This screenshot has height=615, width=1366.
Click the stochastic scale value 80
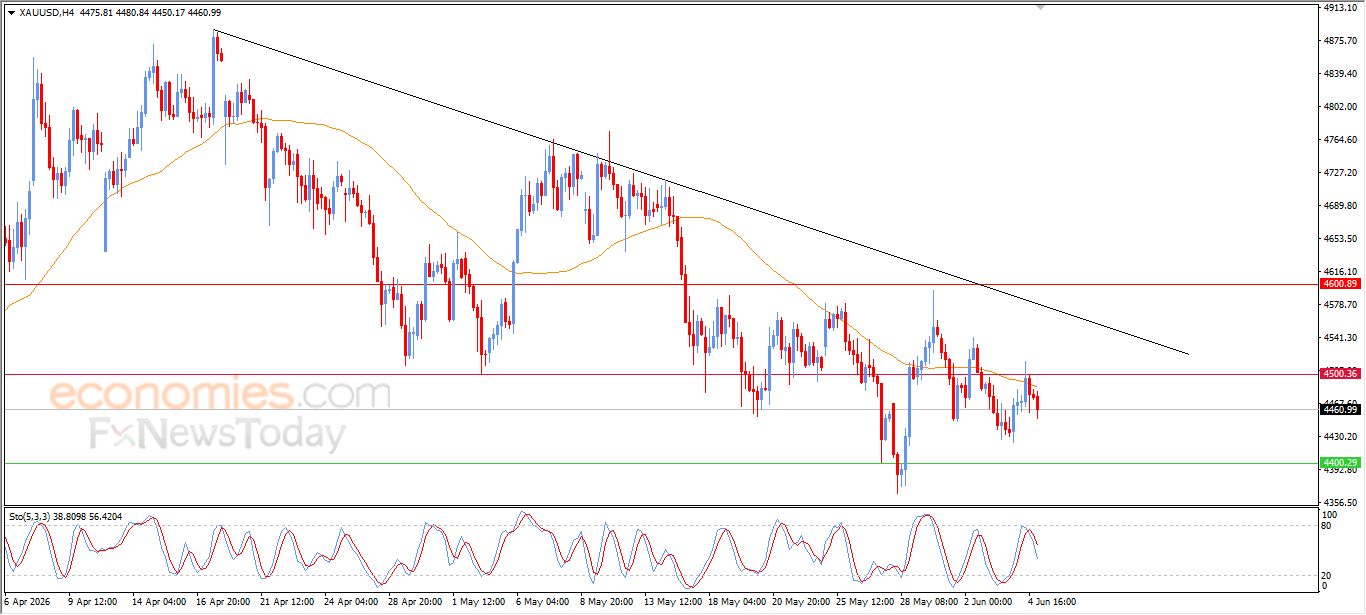pos(1327,525)
